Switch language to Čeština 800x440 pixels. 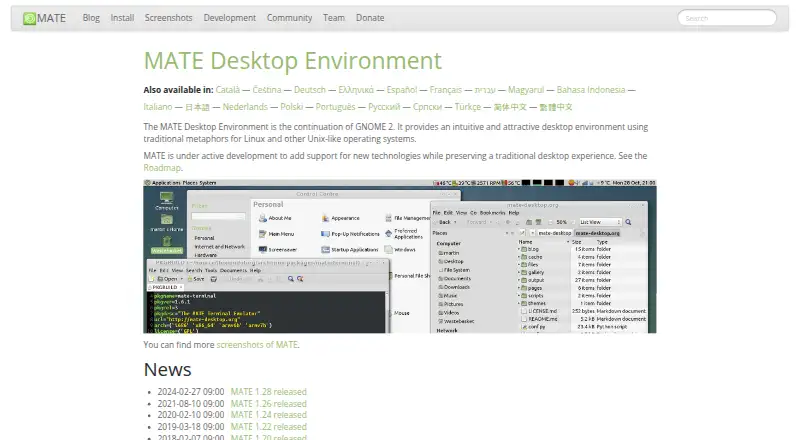click(x=267, y=90)
